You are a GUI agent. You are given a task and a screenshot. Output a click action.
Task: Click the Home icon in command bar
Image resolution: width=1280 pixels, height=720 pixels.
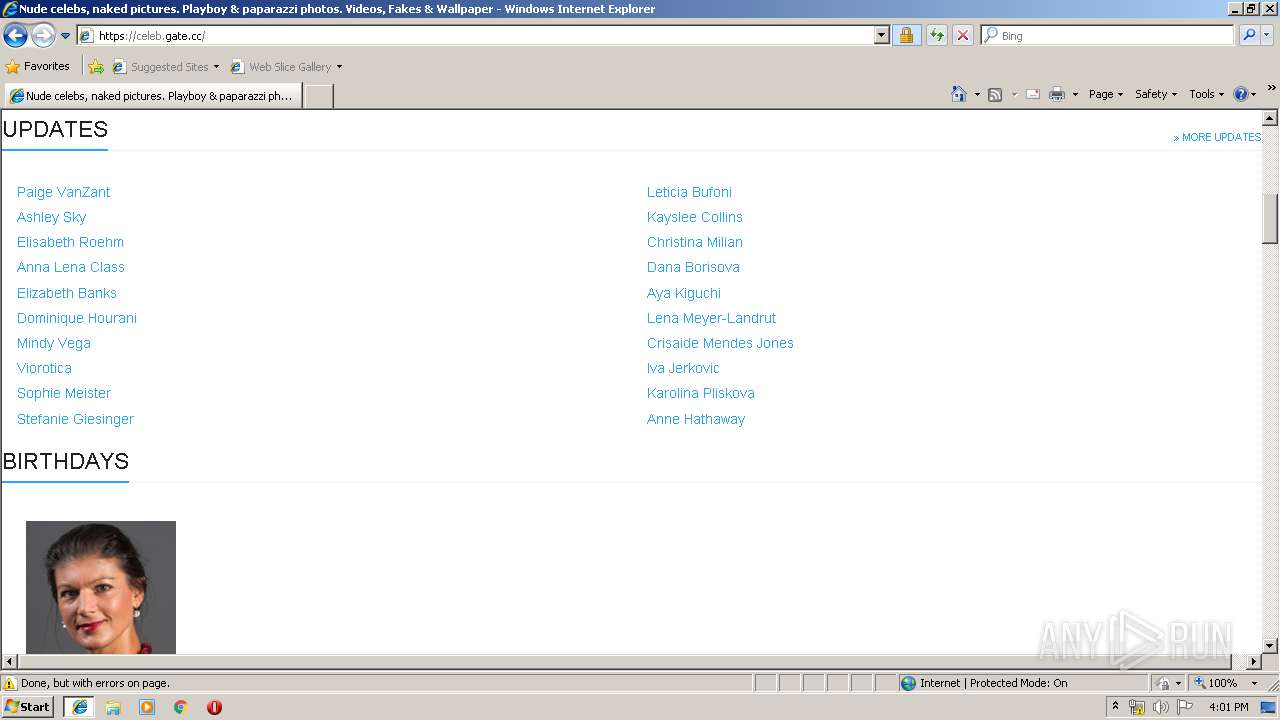click(x=959, y=94)
